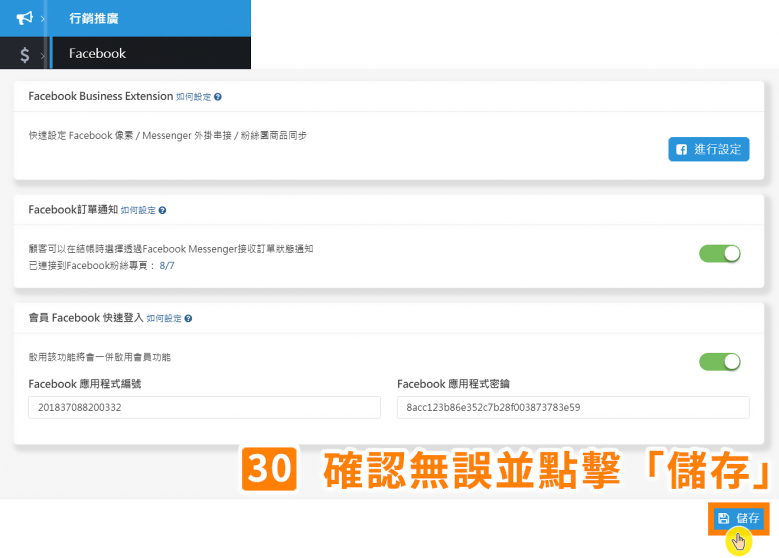Toggle Facebook order notification switch
Viewport: 779px width, 558px height.
[x=719, y=253]
